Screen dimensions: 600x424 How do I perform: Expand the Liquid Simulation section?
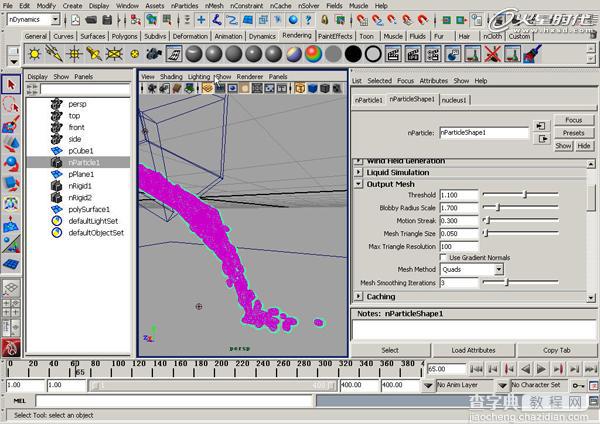coord(358,172)
